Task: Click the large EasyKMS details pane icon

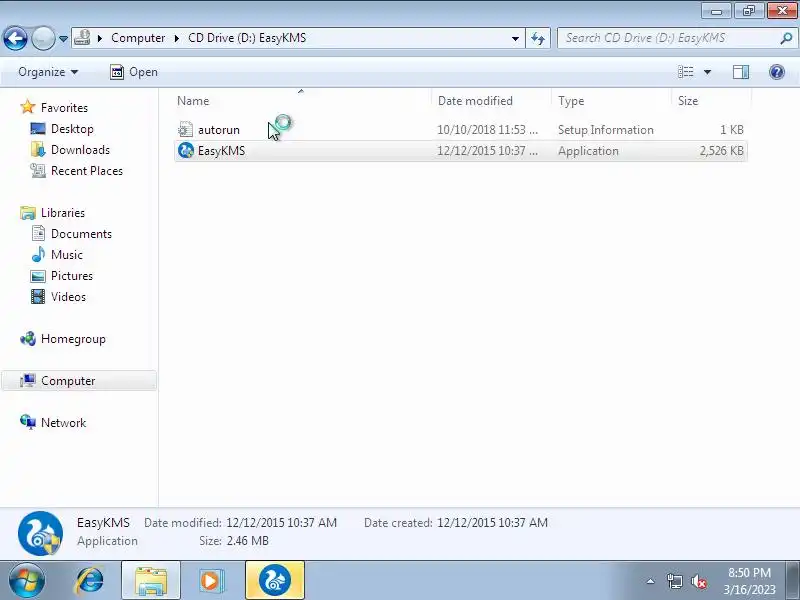Action: [40, 534]
